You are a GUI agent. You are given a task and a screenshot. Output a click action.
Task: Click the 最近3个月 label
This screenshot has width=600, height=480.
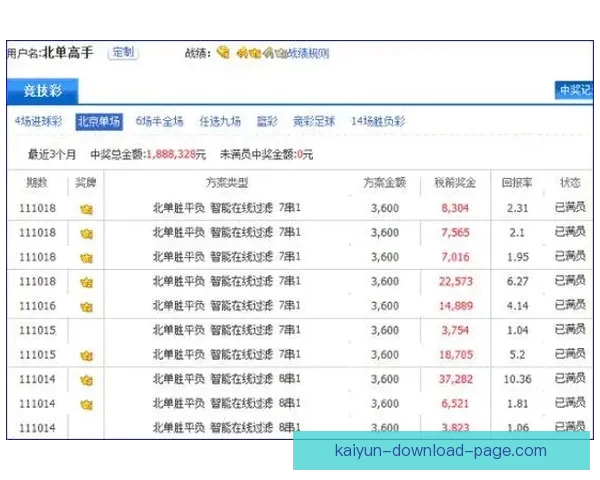coord(52,155)
